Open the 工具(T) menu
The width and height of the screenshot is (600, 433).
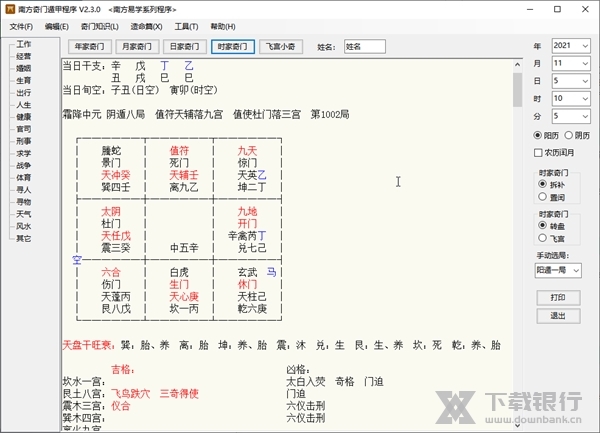pos(186,27)
